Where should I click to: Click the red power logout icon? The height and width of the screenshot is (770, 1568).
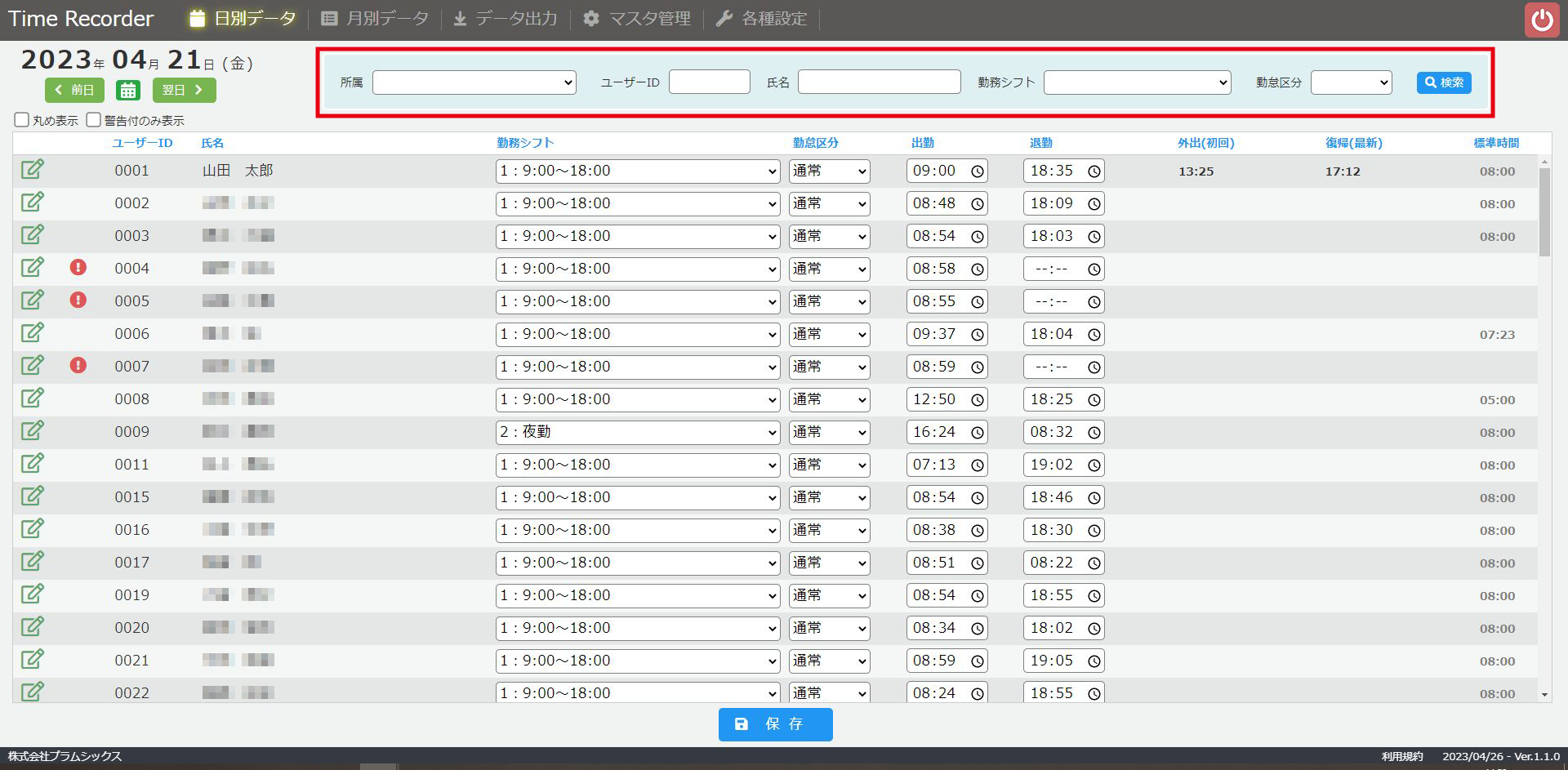[x=1542, y=20]
